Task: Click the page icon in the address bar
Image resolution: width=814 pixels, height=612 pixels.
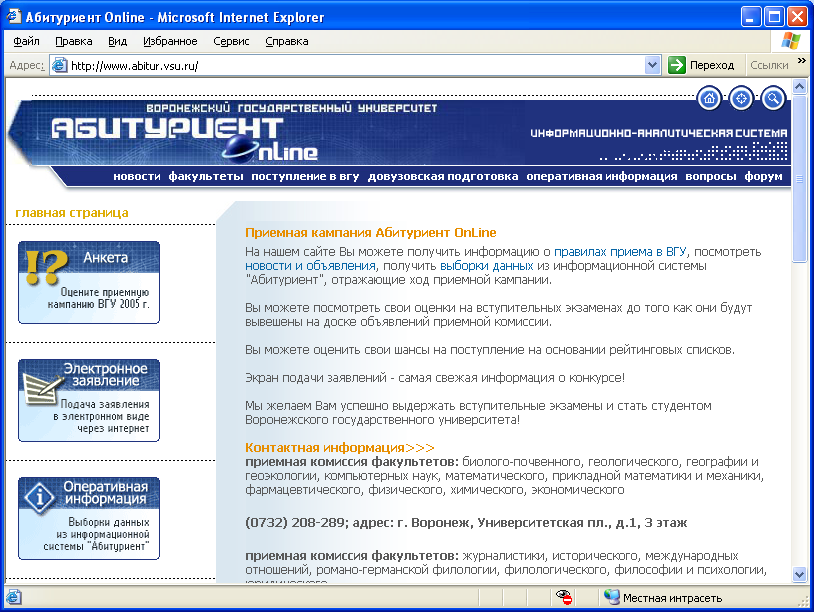Action: (x=60, y=65)
